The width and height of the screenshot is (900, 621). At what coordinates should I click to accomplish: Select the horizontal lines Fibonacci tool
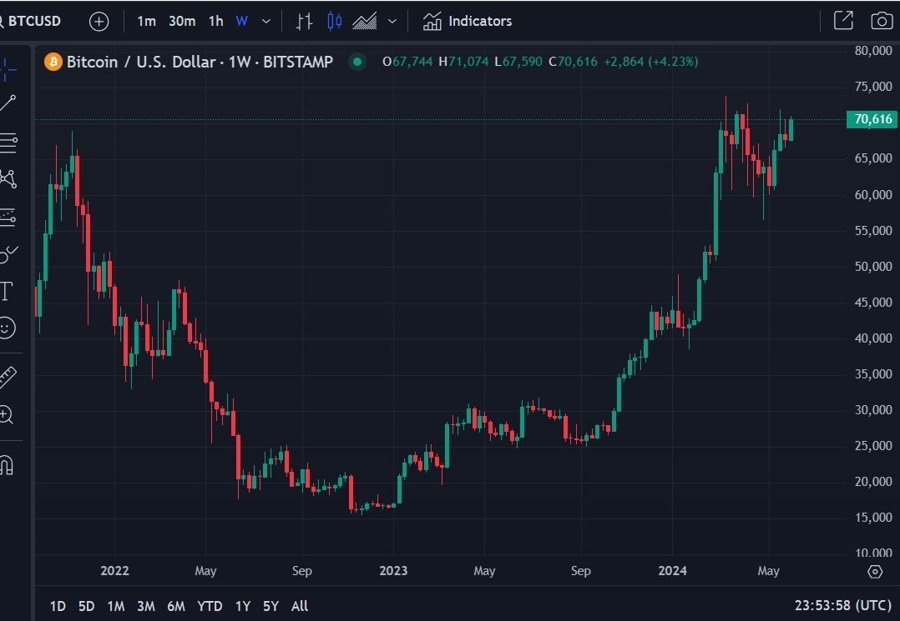pyautogui.click(x=8, y=142)
